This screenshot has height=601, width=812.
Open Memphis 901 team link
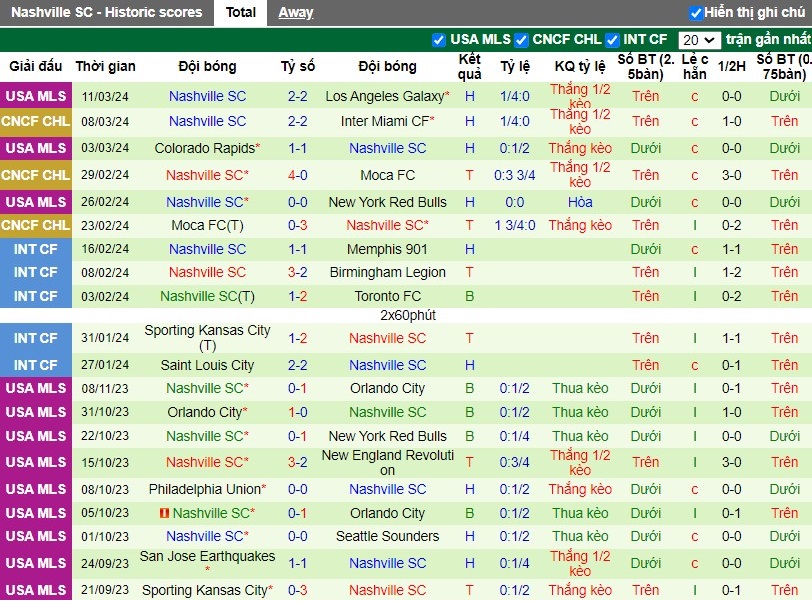(x=387, y=249)
